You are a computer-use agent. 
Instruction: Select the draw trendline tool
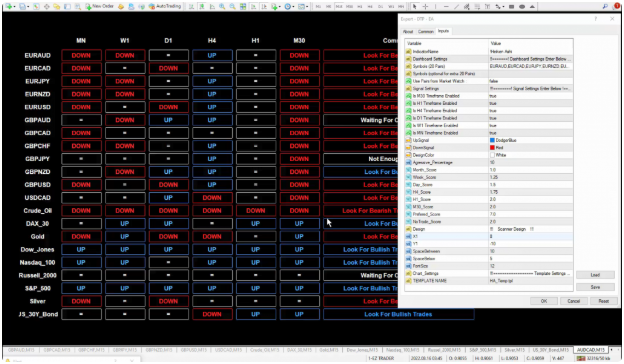[456, 6]
